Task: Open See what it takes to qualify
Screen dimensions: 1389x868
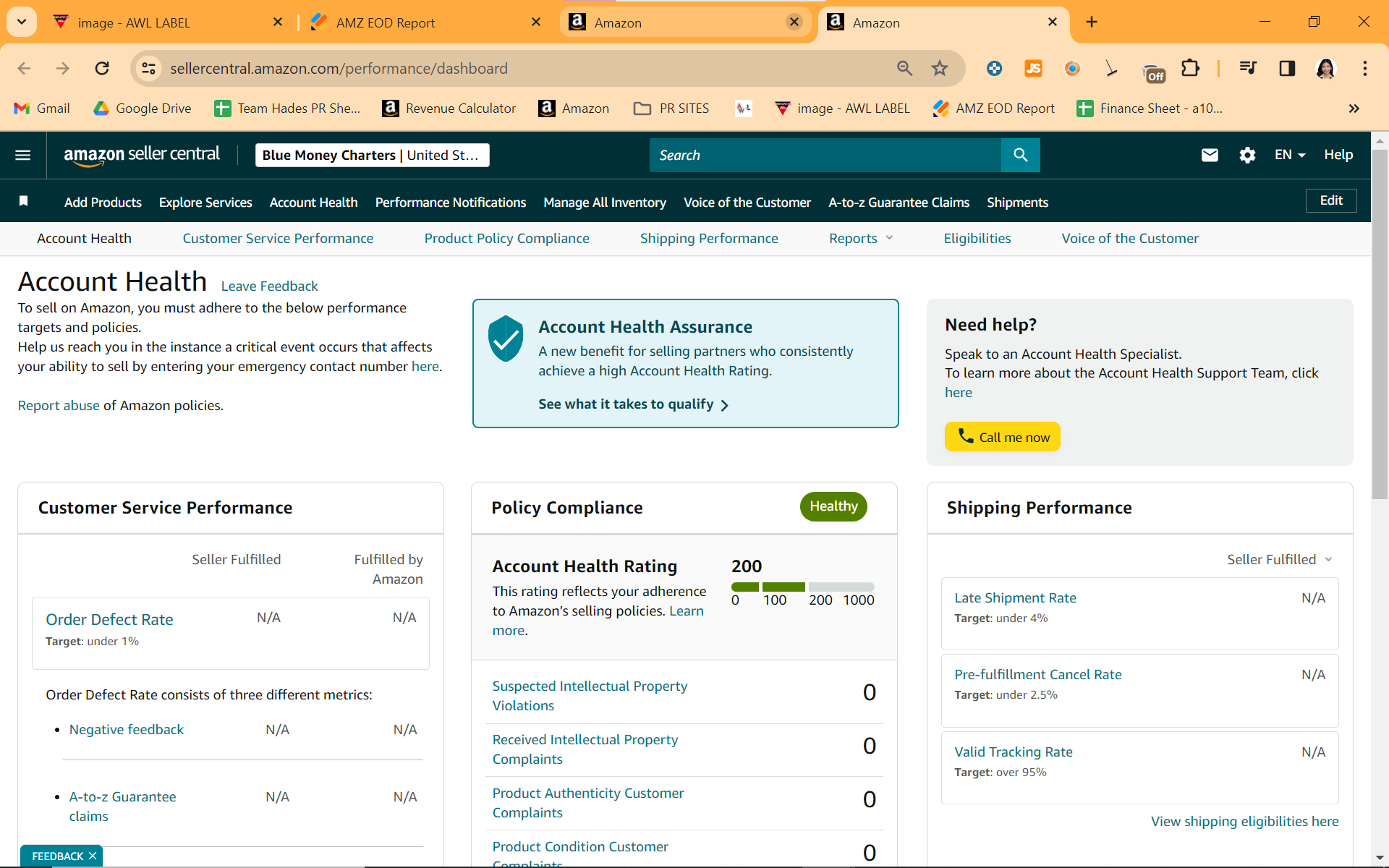Action: point(633,404)
